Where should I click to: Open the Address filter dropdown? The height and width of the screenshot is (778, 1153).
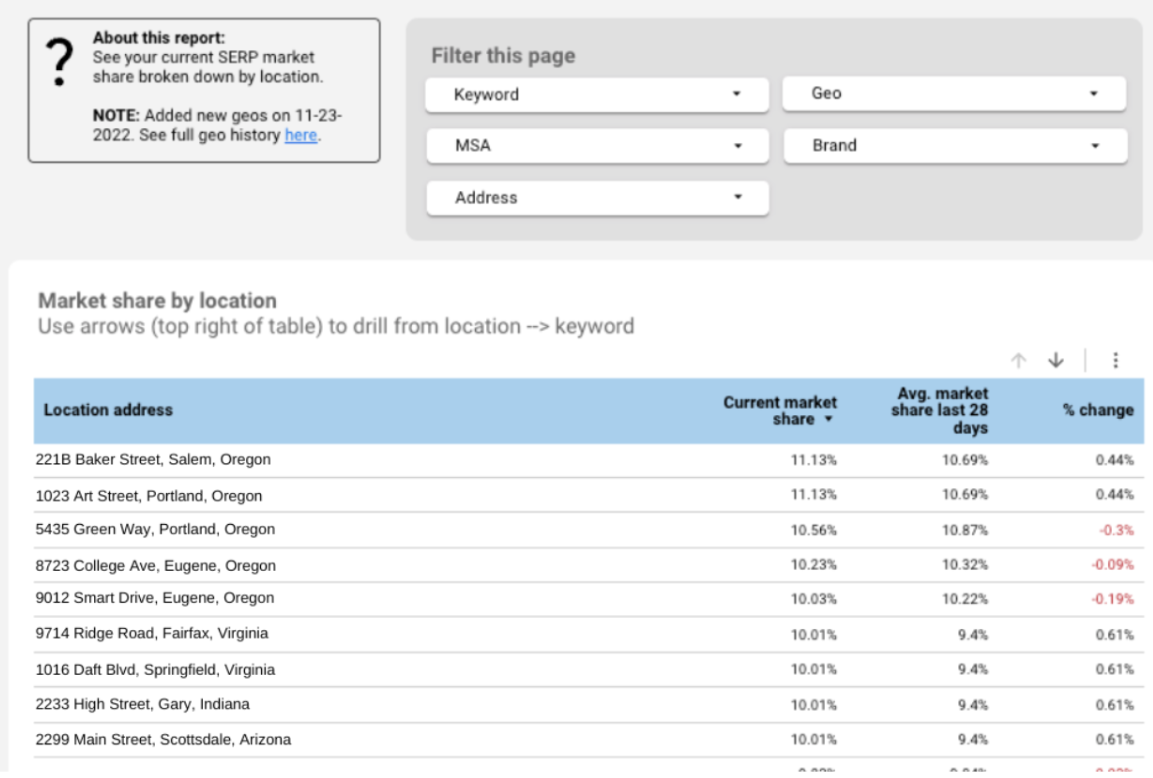(595, 197)
